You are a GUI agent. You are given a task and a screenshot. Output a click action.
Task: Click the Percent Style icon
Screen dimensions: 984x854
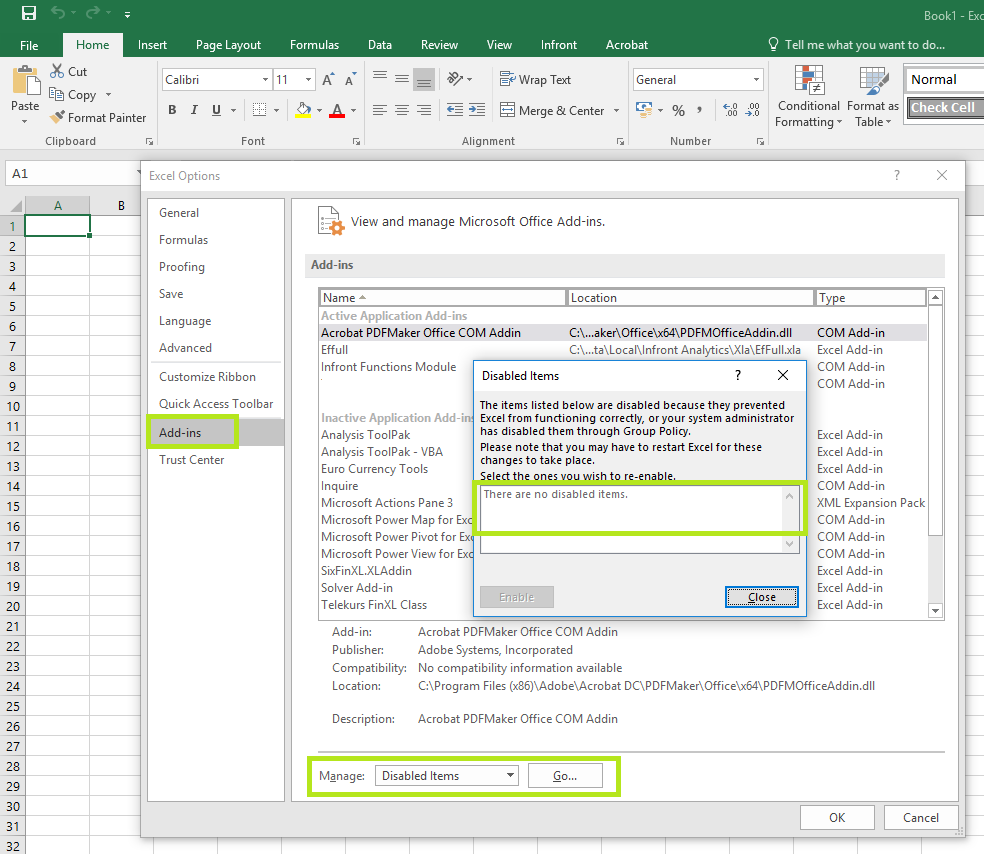[x=678, y=110]
